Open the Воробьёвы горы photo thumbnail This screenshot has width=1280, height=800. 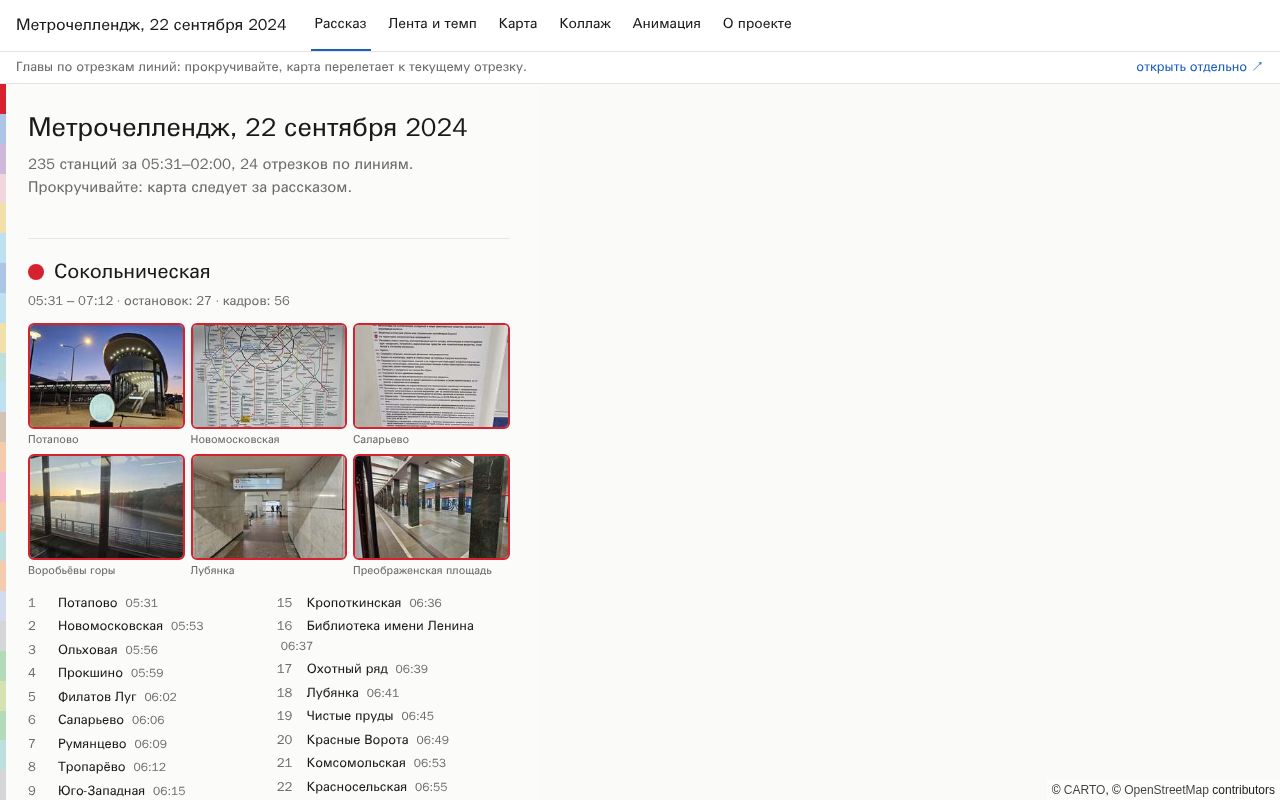106,507
